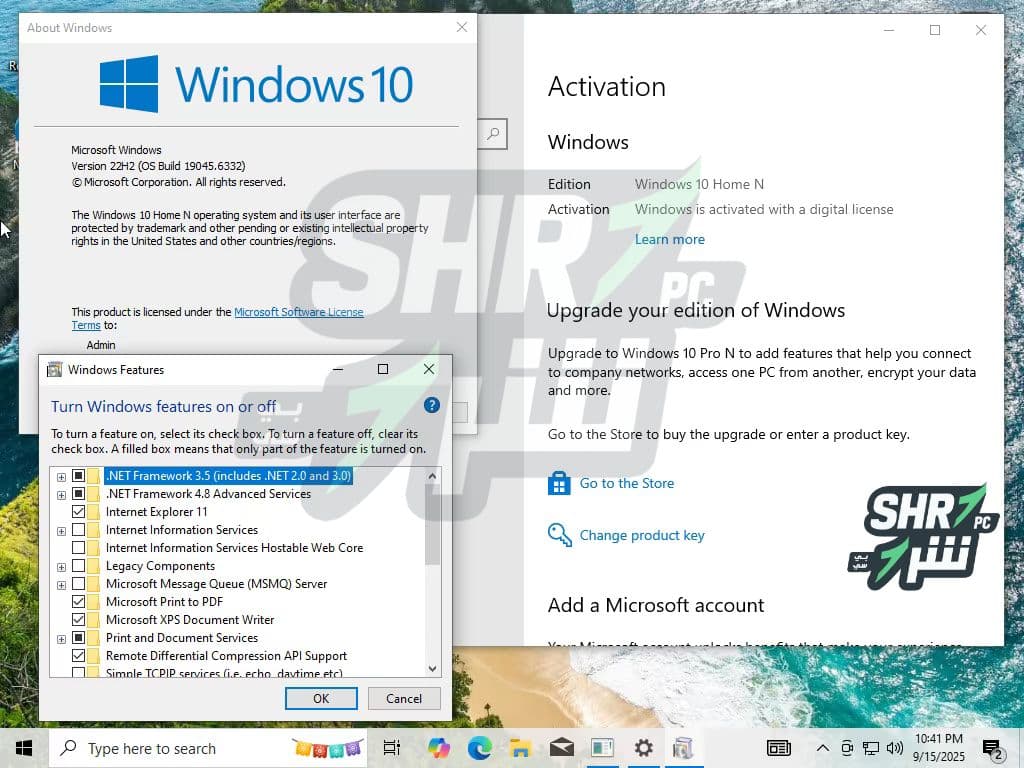The image size is (1024, 768).
Task: Select the Microsoft XPS Document Writer label
Action: (190, 620)
